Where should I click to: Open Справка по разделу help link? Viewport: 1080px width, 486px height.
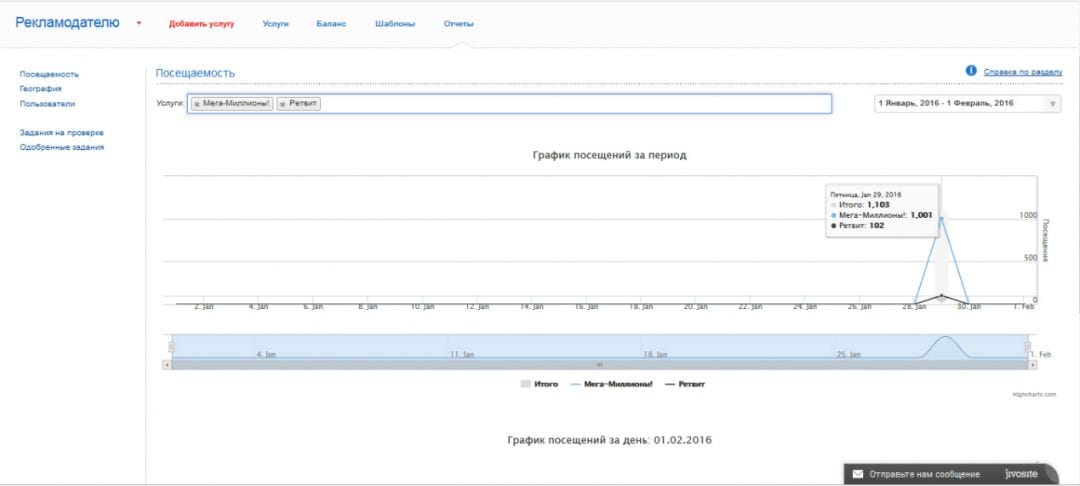click(x=1023, y=72)
